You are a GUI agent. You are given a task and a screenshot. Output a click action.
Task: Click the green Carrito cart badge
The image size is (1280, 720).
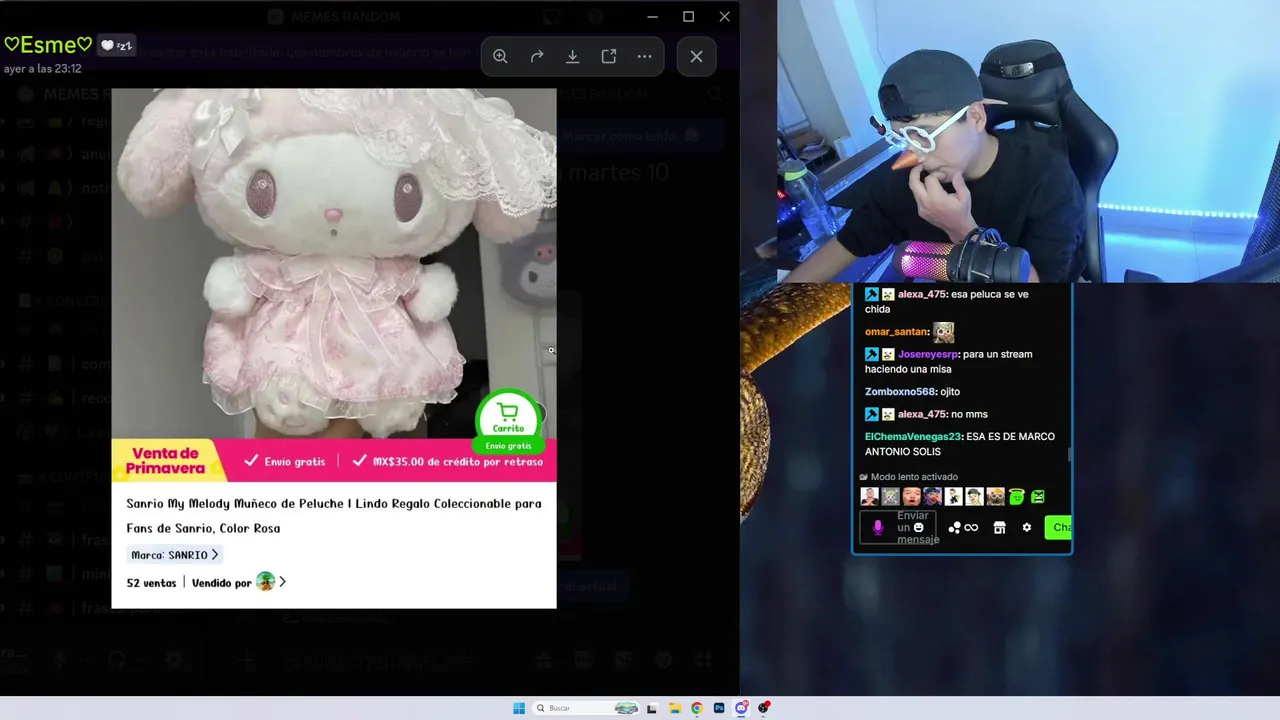508,420
